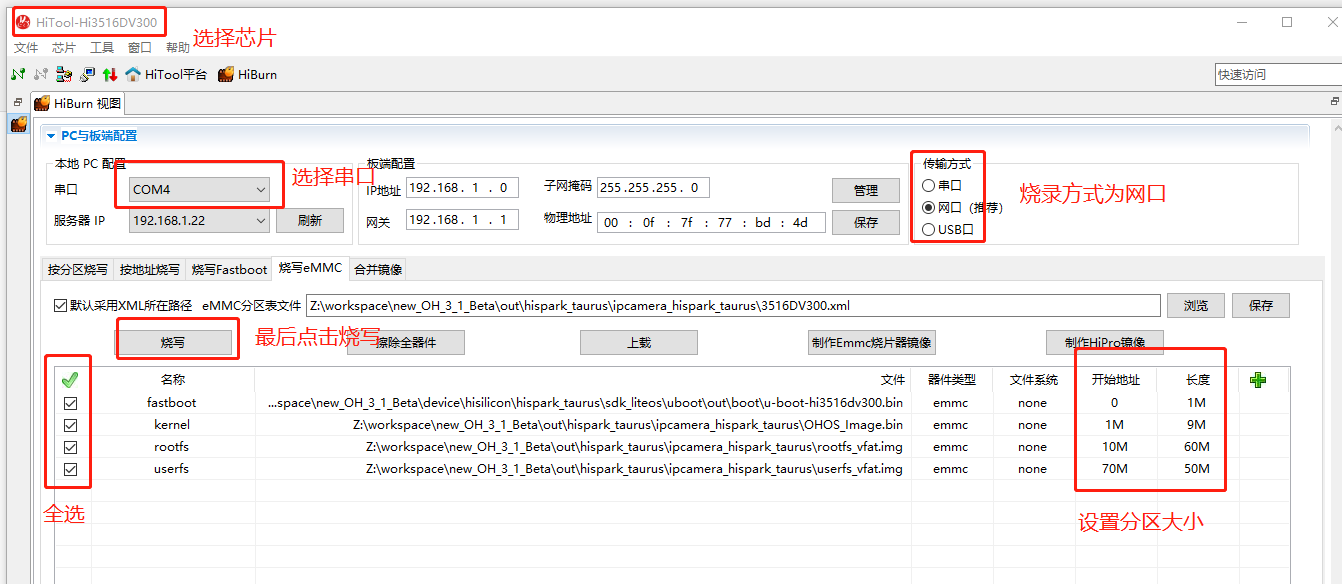Image resolution: width=1342 pixels, height=584 pixels.
Task: Toggle the rootfs partition checkbox
Action: (x=70, y=447)
